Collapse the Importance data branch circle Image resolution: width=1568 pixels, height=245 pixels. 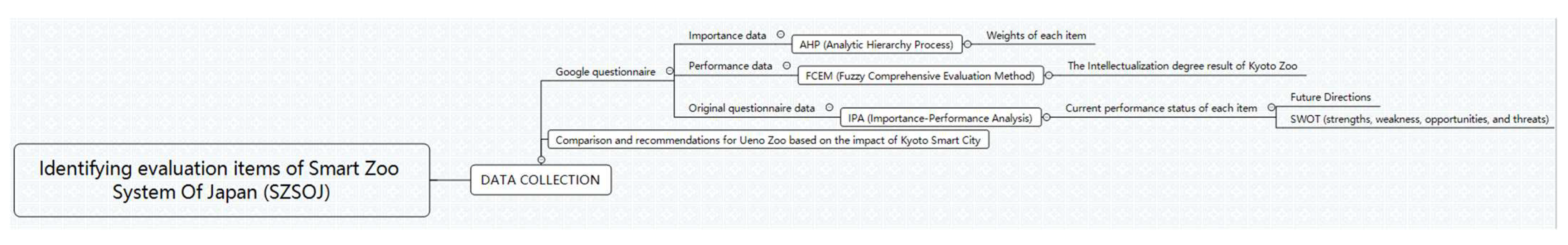tap(780, 35)
